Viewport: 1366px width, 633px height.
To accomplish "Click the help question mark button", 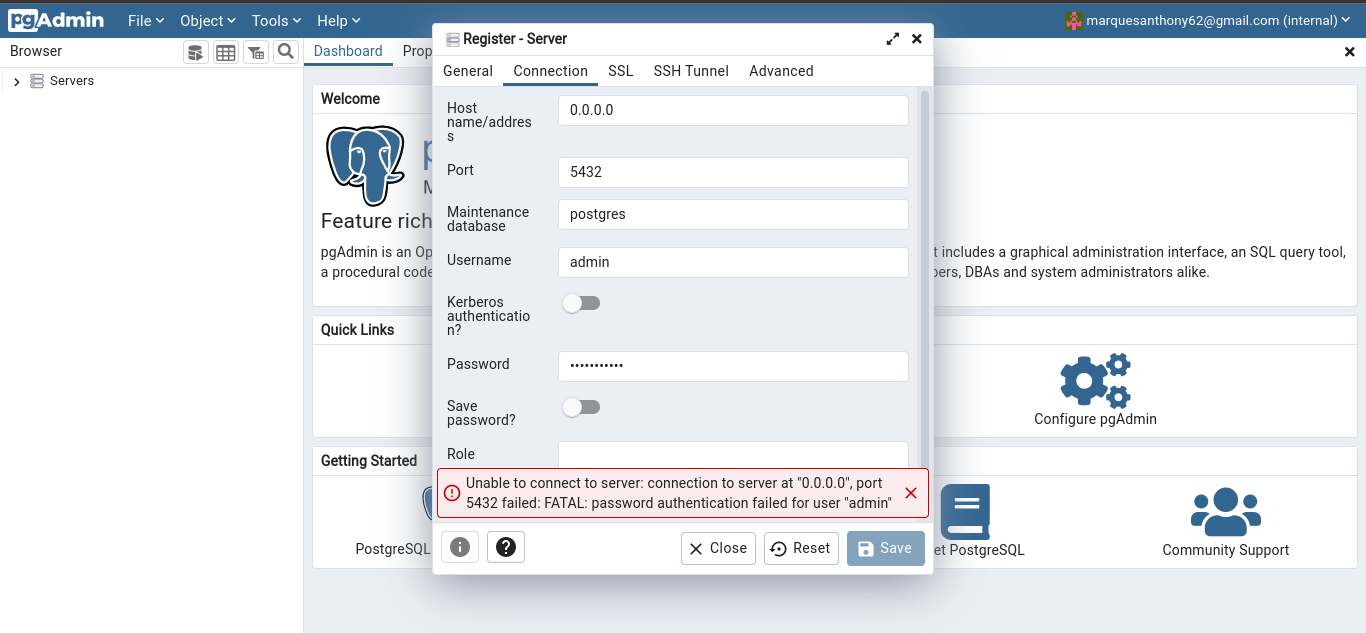I will [506, 547].
